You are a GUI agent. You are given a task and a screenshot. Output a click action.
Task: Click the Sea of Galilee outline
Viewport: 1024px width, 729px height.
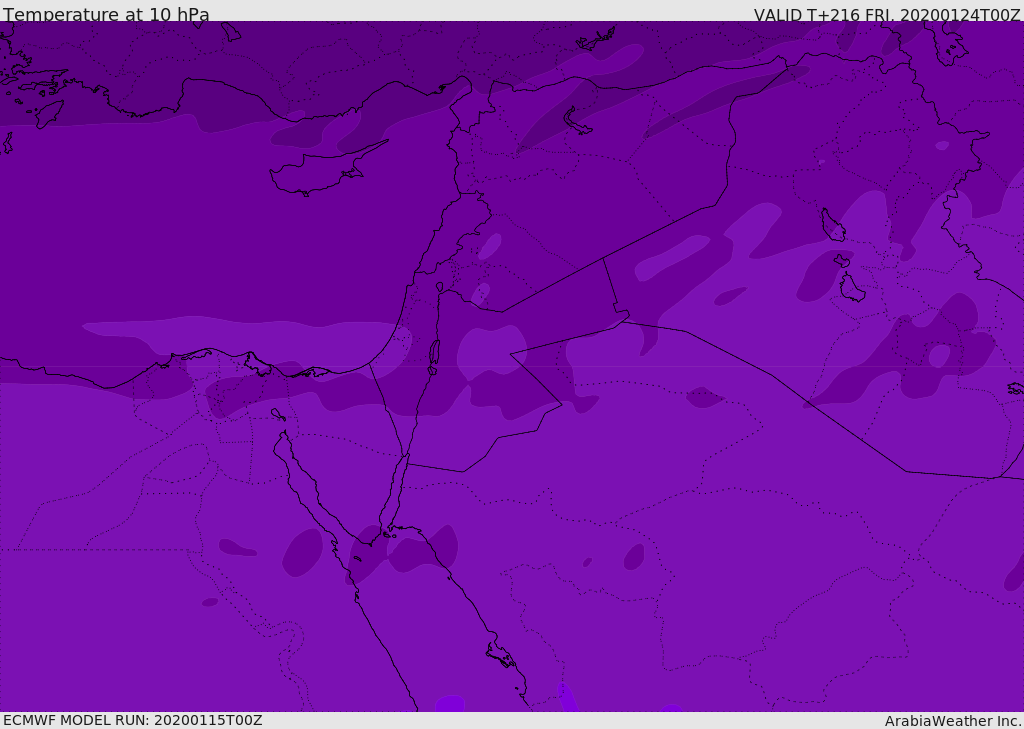[440, 287]
